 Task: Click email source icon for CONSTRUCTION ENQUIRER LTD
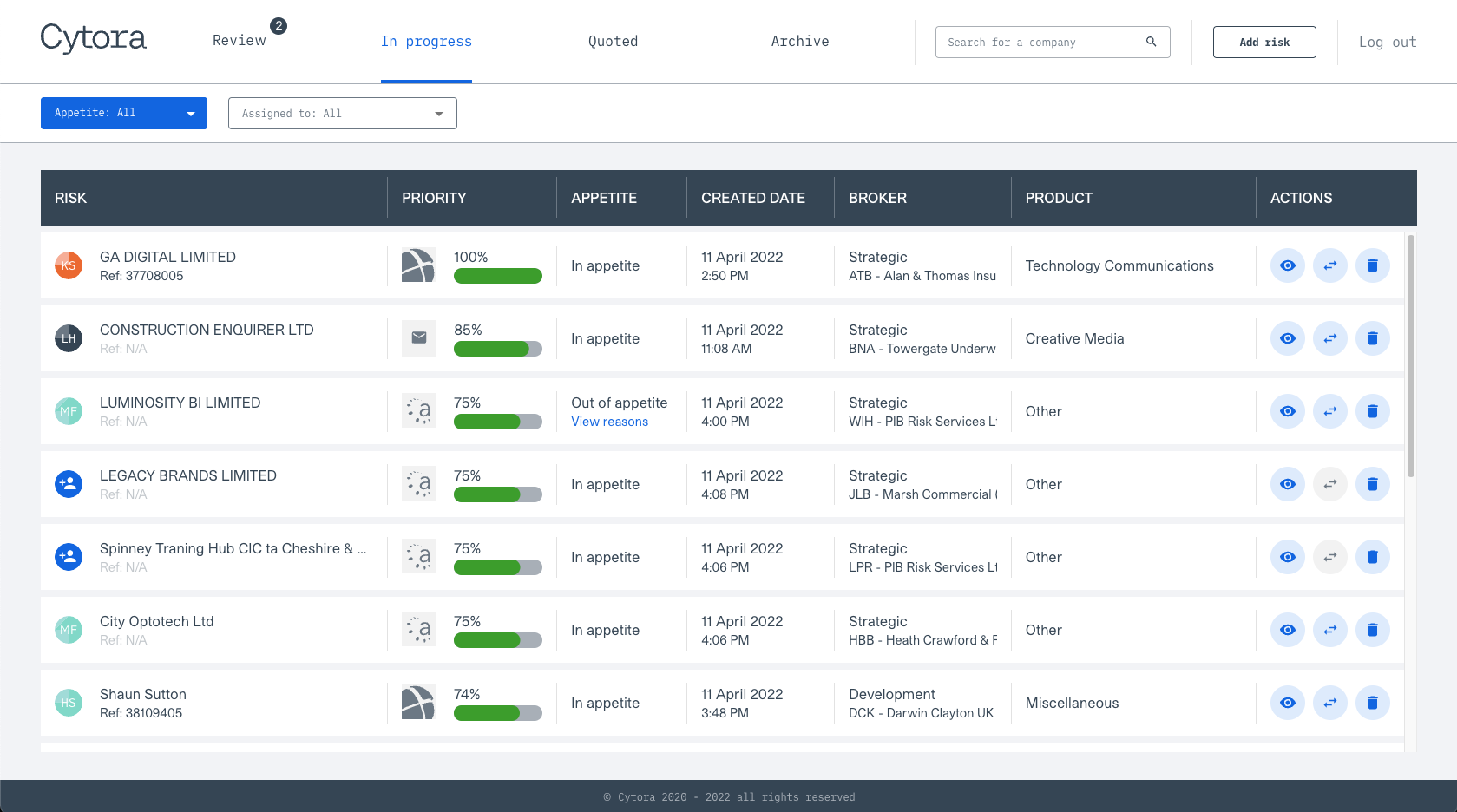(418, 338)
